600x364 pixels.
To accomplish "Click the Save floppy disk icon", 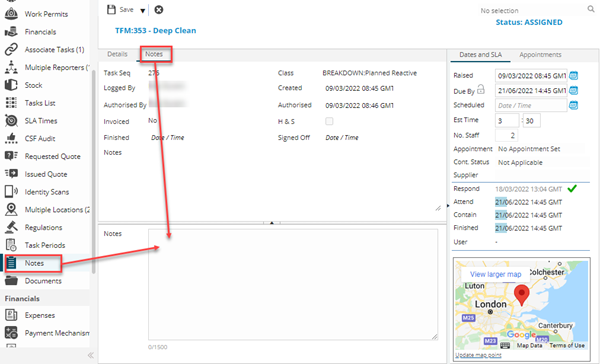I will click(x=111, y=10).
